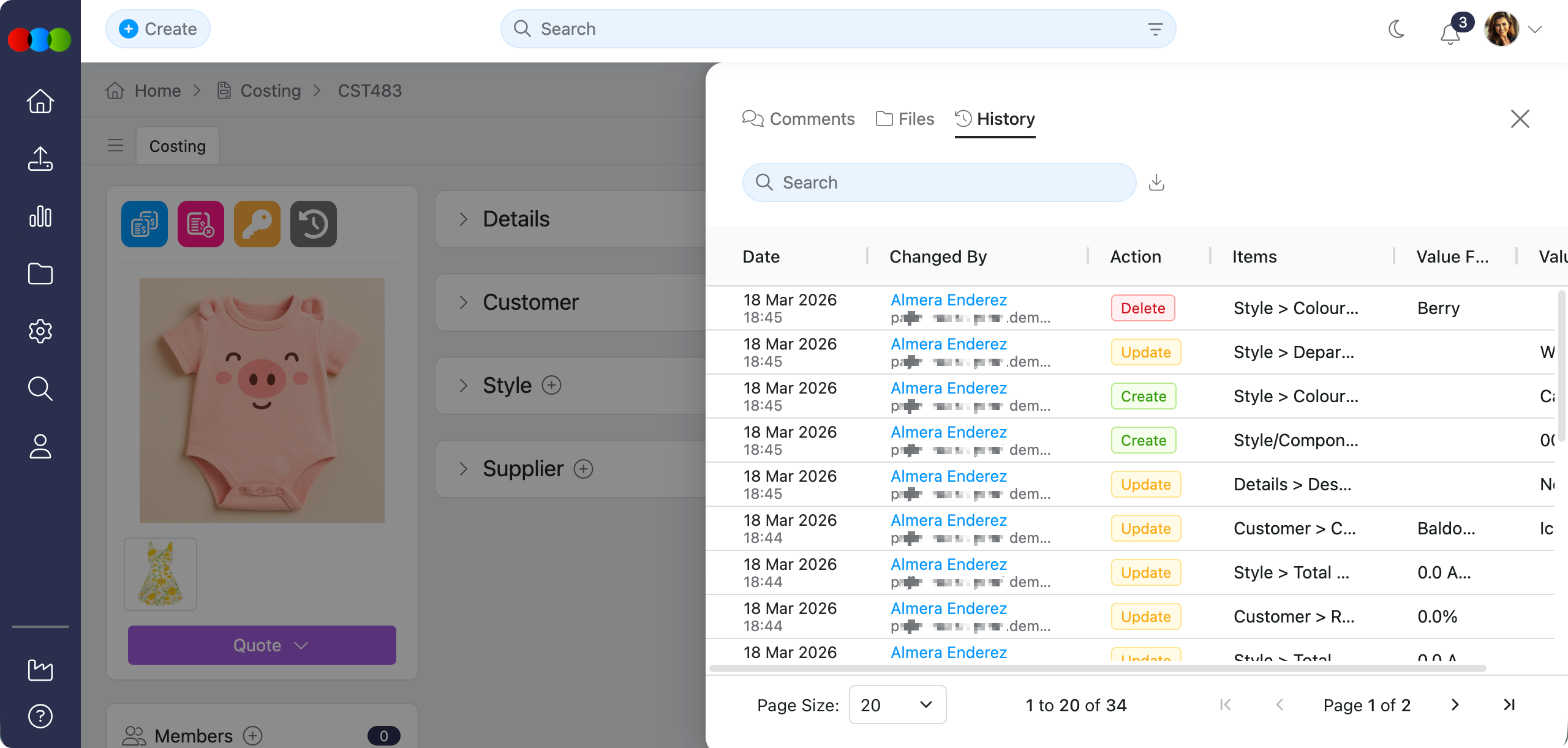This screenshot has width=1568, height=748.
Task: Click the orange key icon
Action: 257,224
